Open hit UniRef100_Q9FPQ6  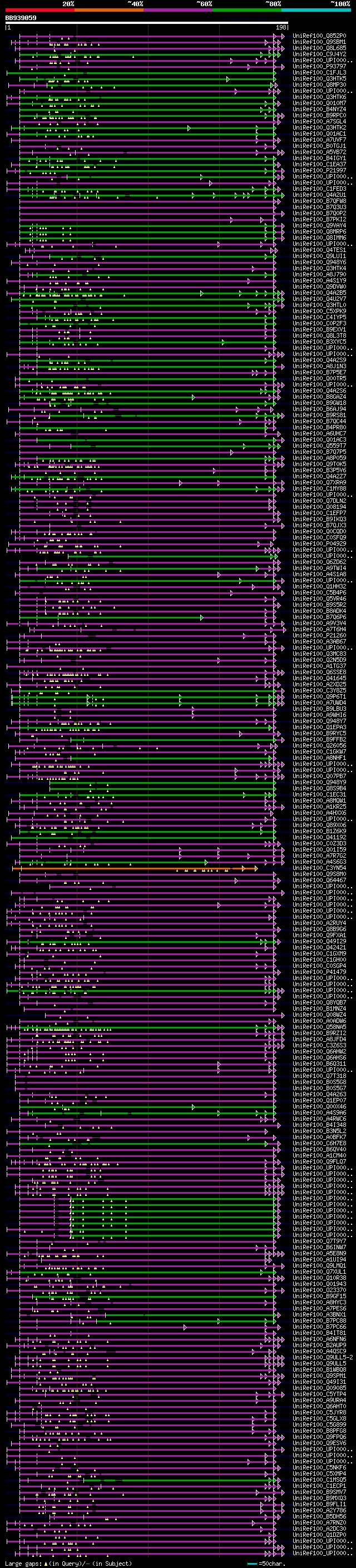[x=319, y=1437]
